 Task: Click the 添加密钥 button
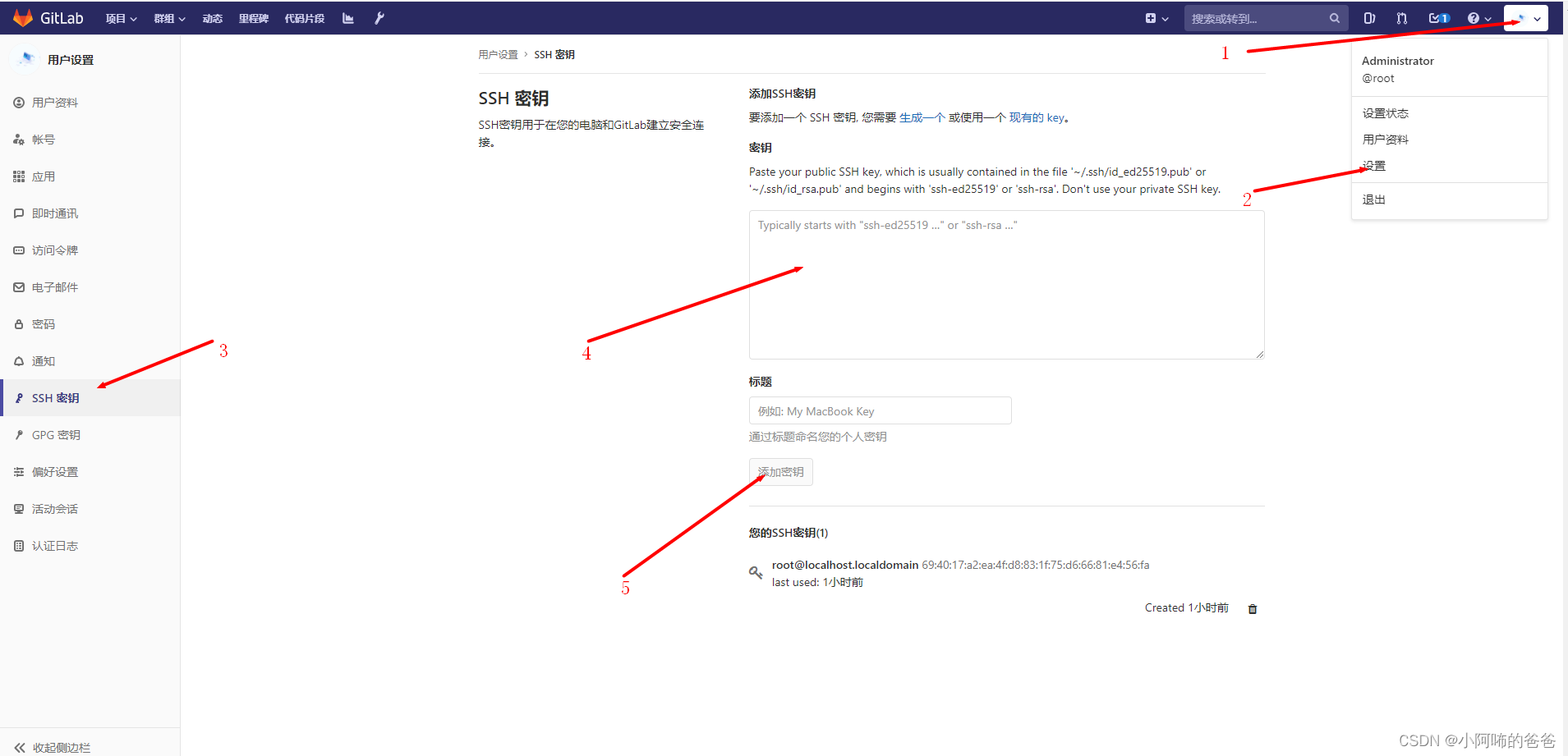coord(781,472)
